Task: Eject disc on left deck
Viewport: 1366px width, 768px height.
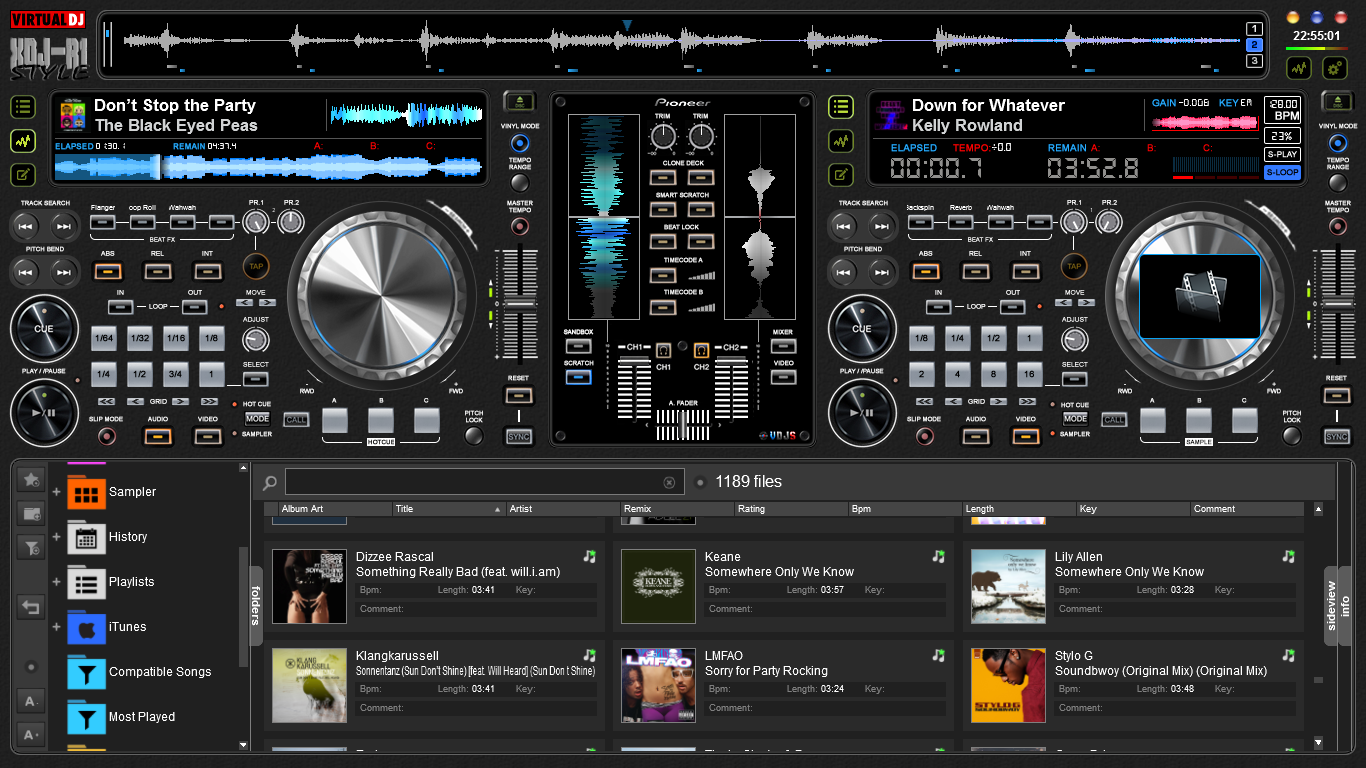Action: coord(519,101)
